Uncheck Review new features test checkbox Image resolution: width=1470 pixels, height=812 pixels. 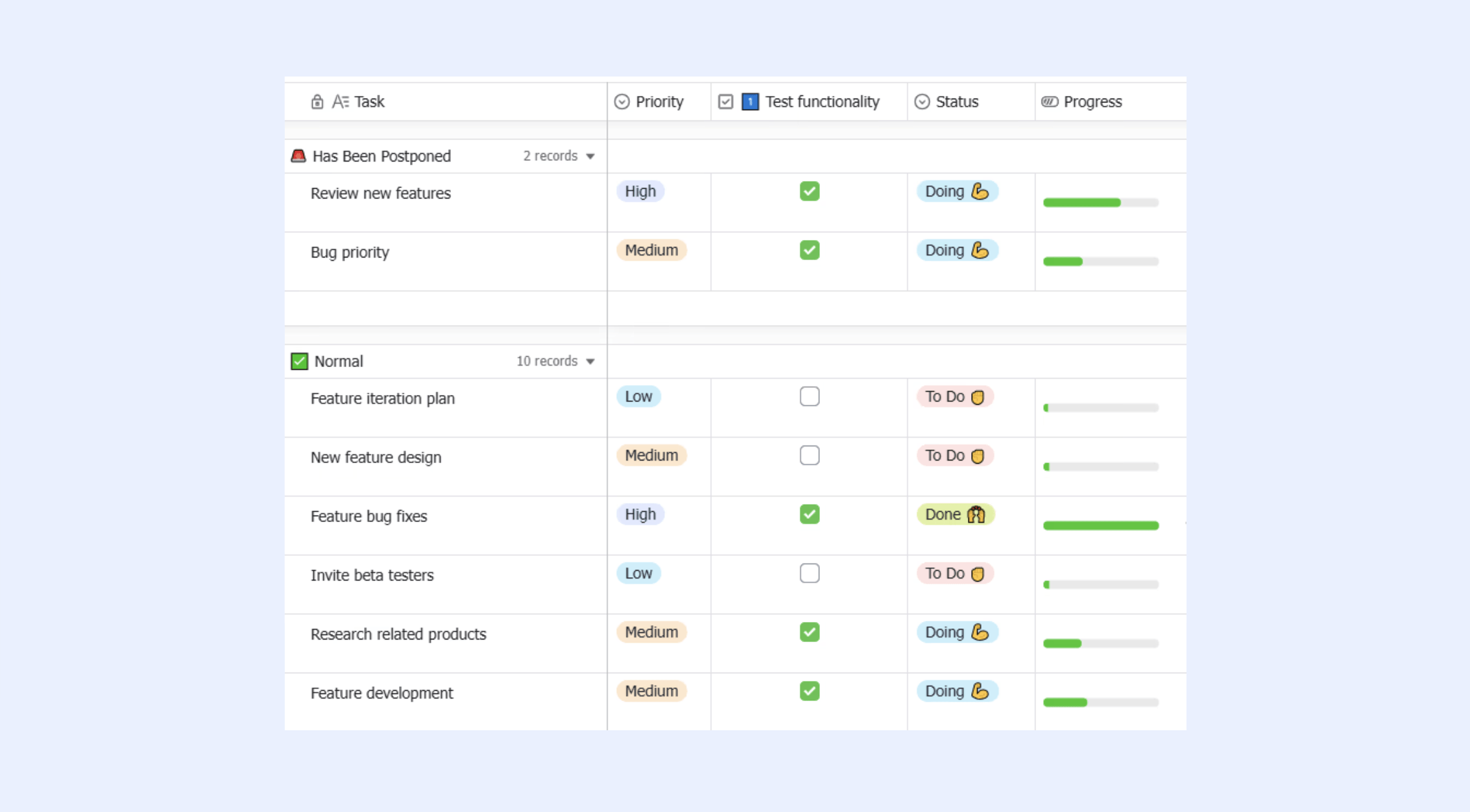click(810, 191)
